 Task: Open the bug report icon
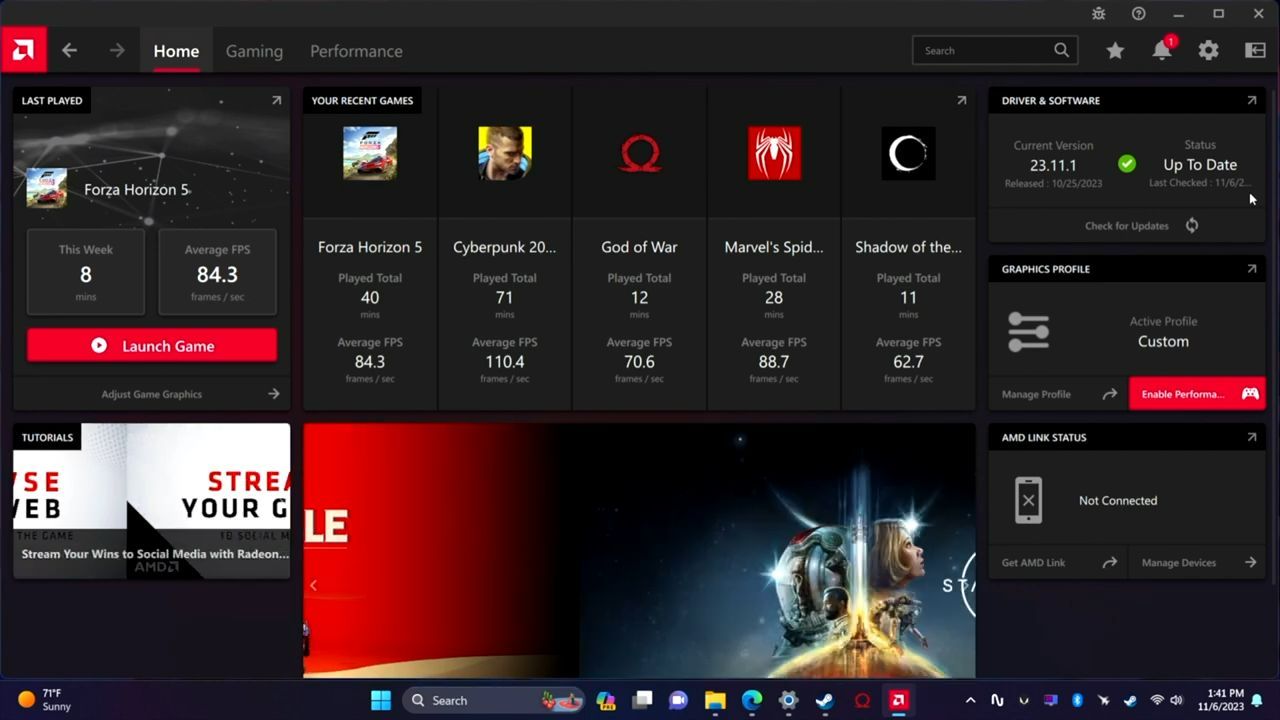coord(1099,14)
